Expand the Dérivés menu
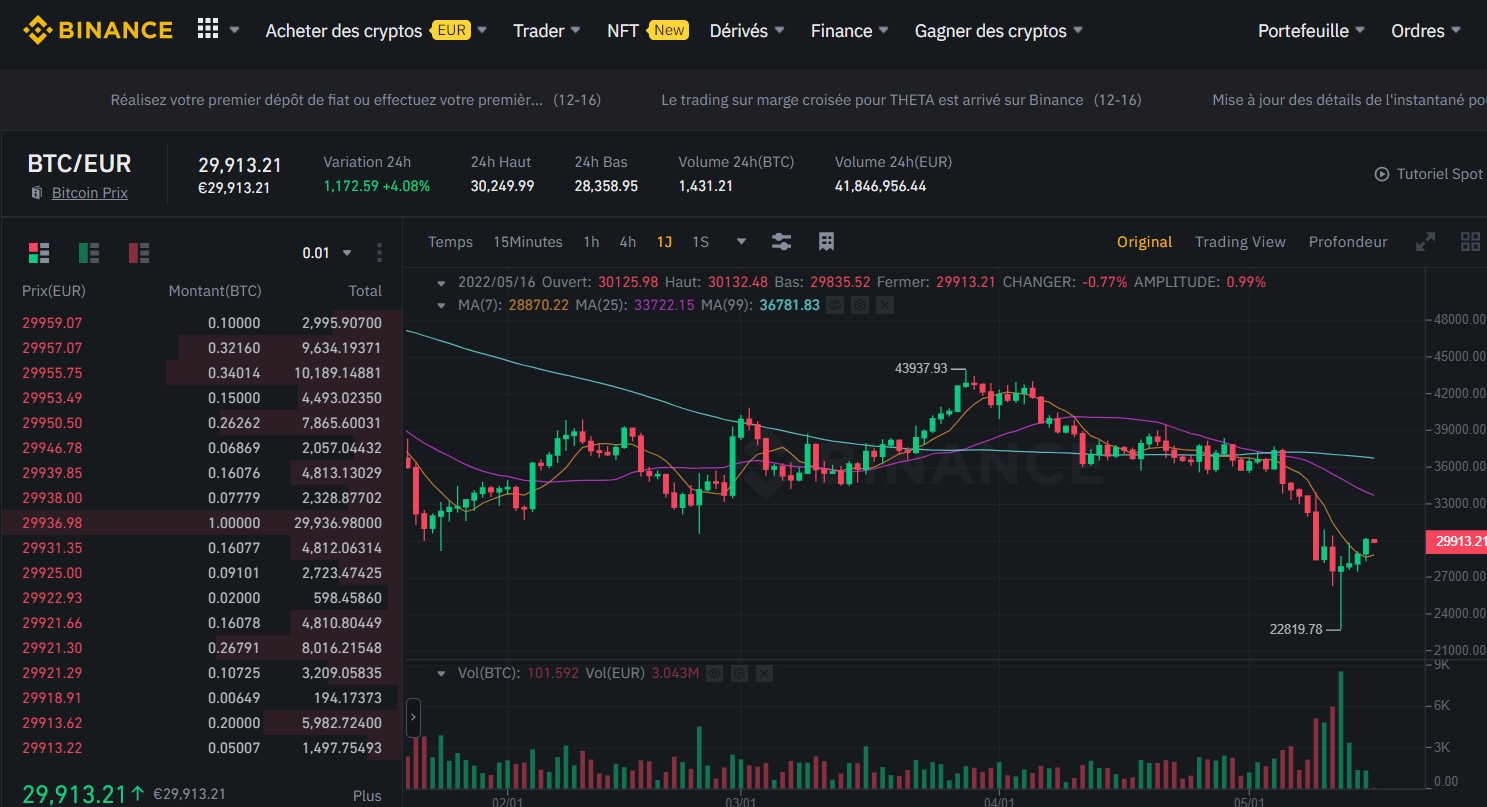 [746, 31]
